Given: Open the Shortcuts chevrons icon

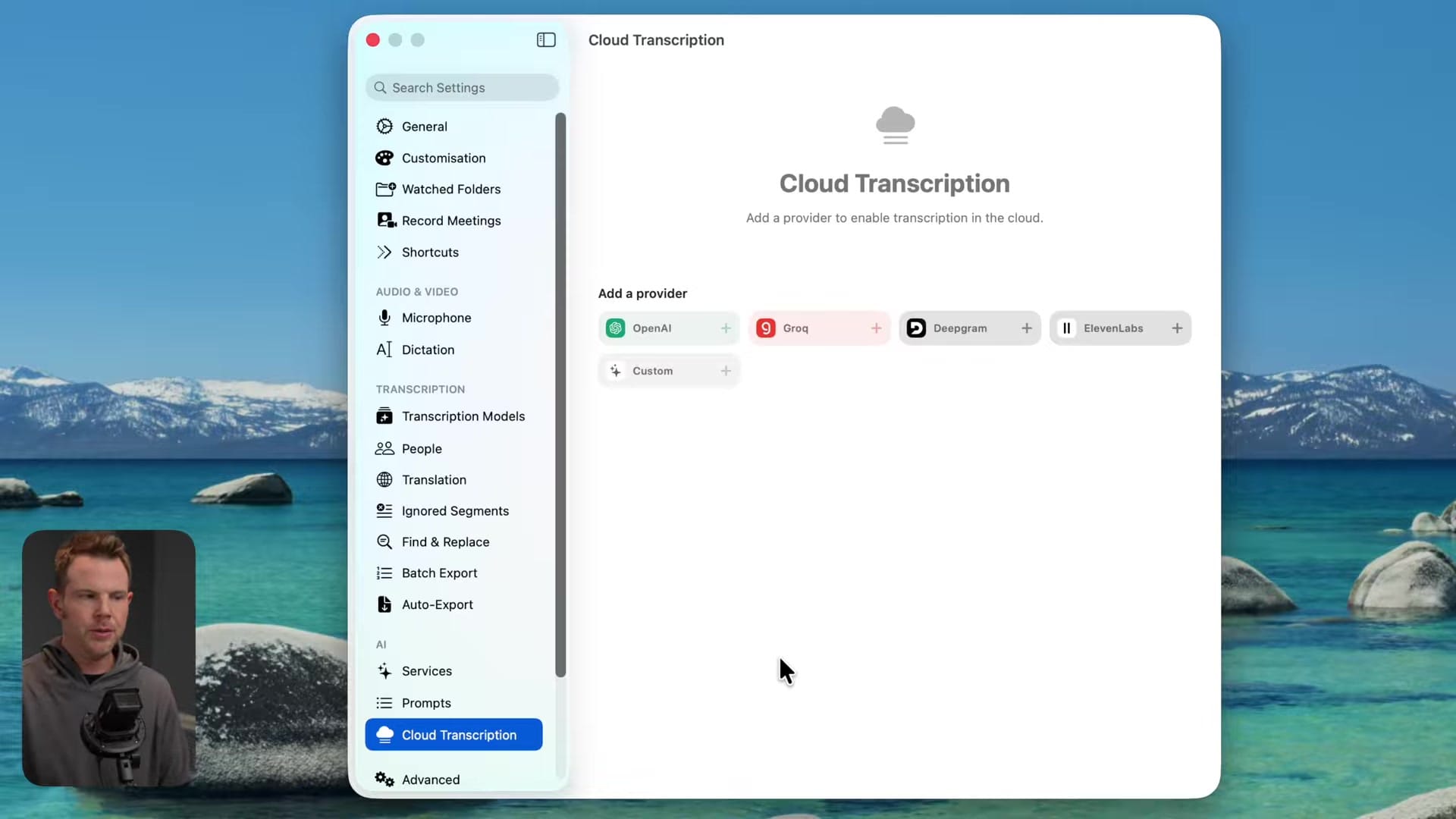Looking at the screenshot, I should (384, 253).
